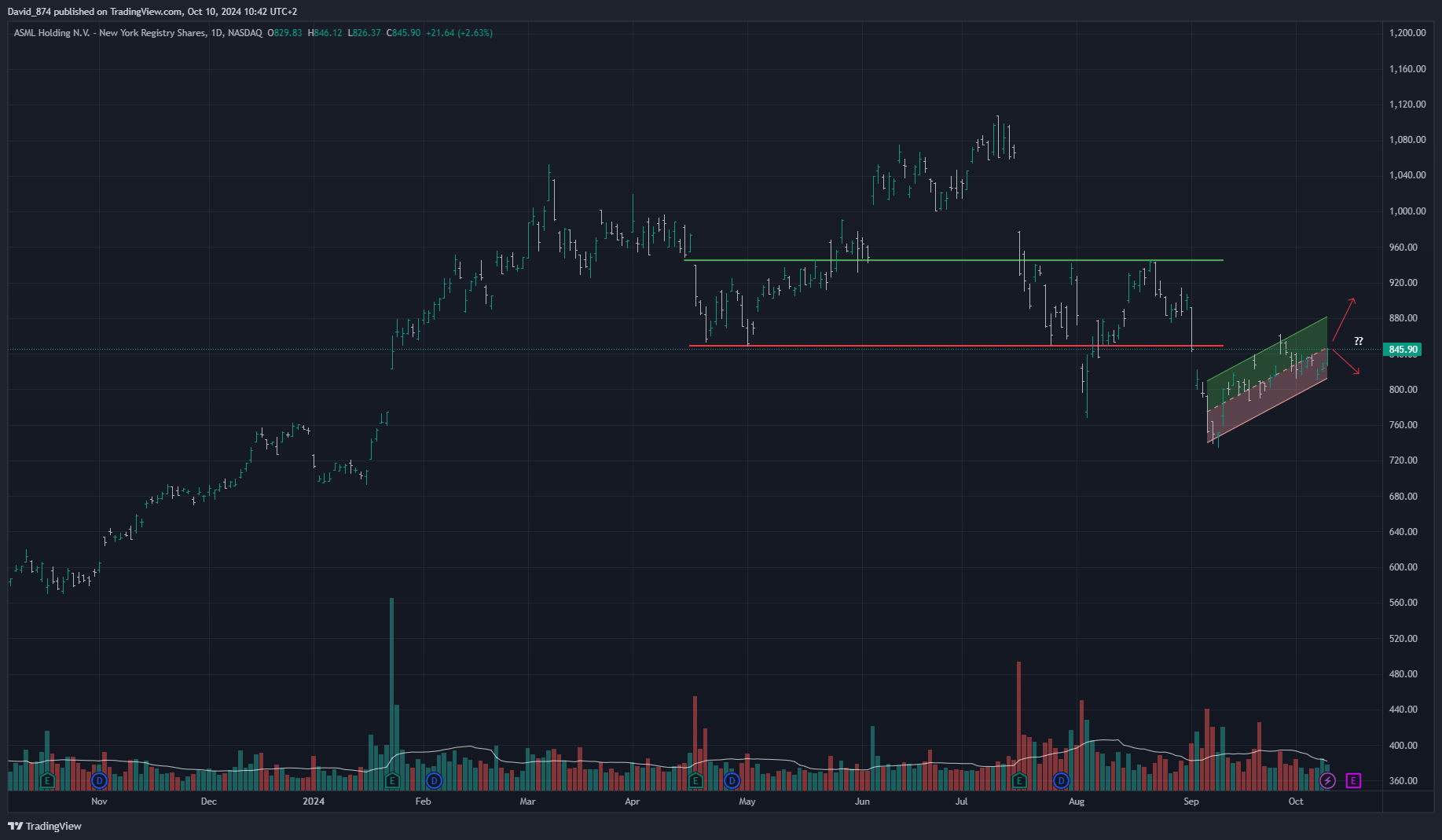Click the low value 'L826.37'
The height and width of the screenshot is (840, 1442).
pyautogui.click(x=365, y=33)
